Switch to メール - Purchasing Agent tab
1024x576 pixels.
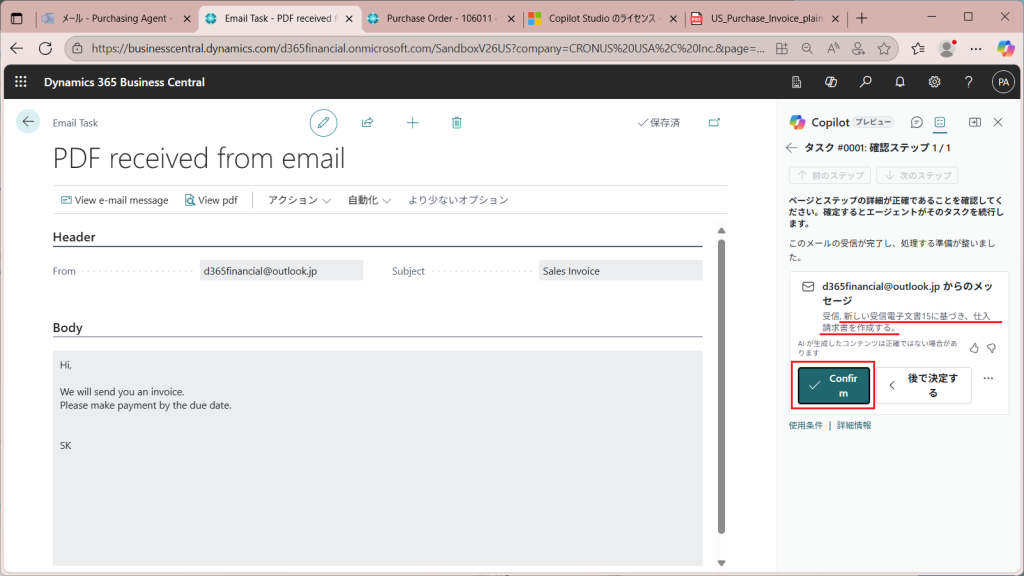[x=116, y=18]
